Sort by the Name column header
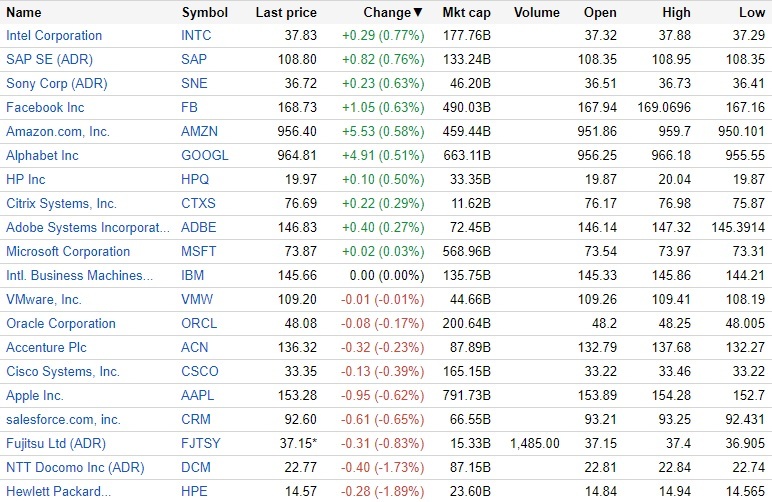 [x=24, y=13]
